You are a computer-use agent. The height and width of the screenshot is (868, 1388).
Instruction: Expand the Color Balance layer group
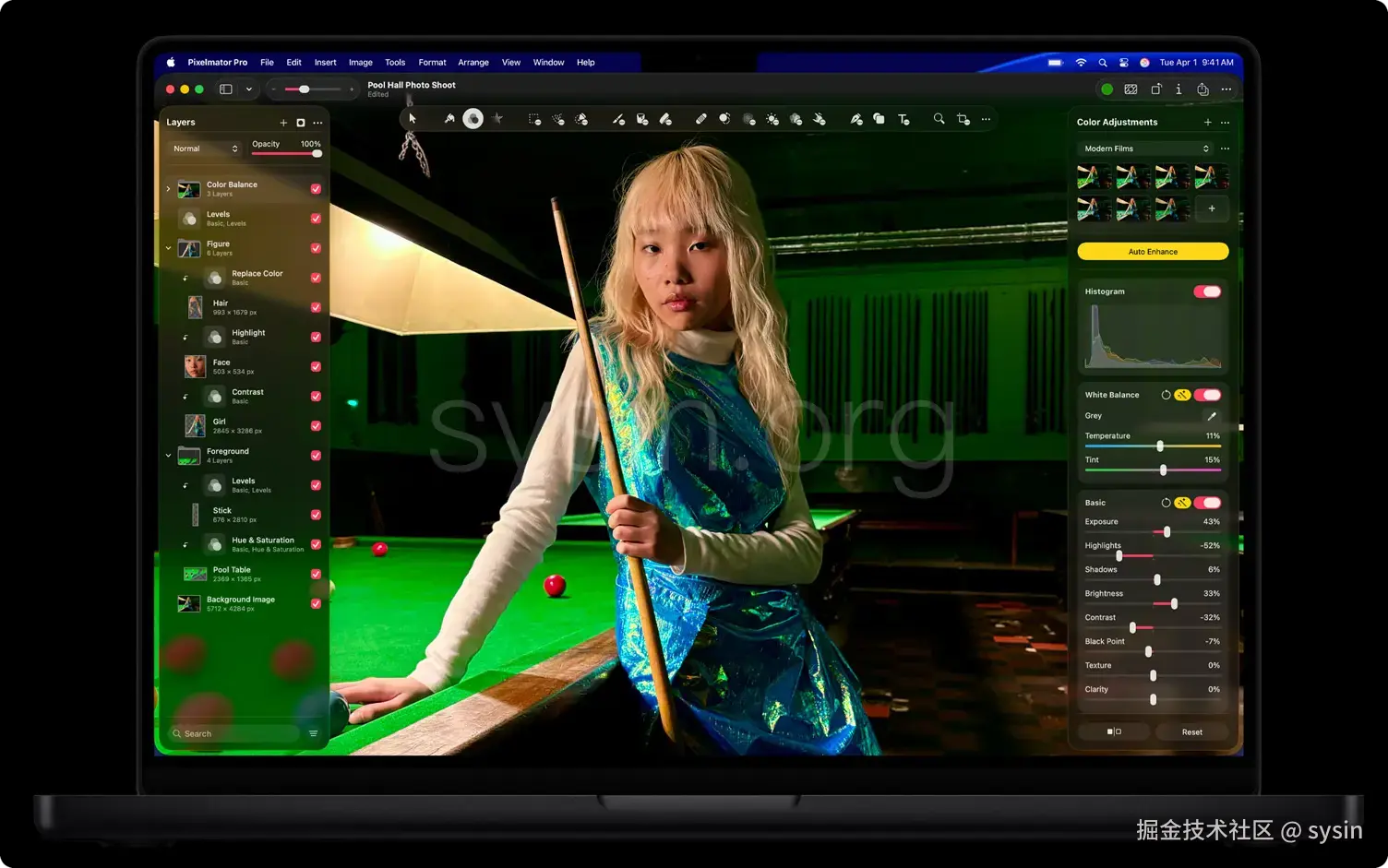pyautogui.click(x=168, y=187)
